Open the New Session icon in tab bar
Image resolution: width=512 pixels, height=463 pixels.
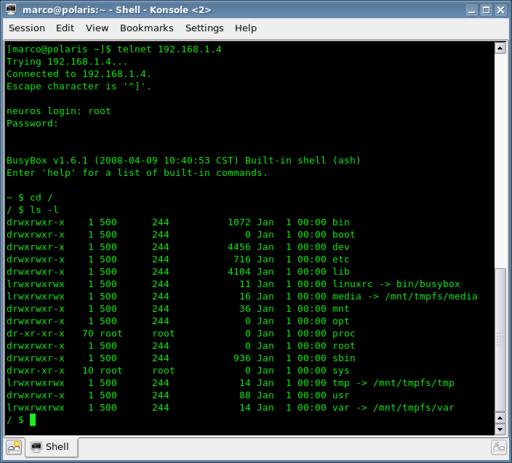click(x=14, y=447)
